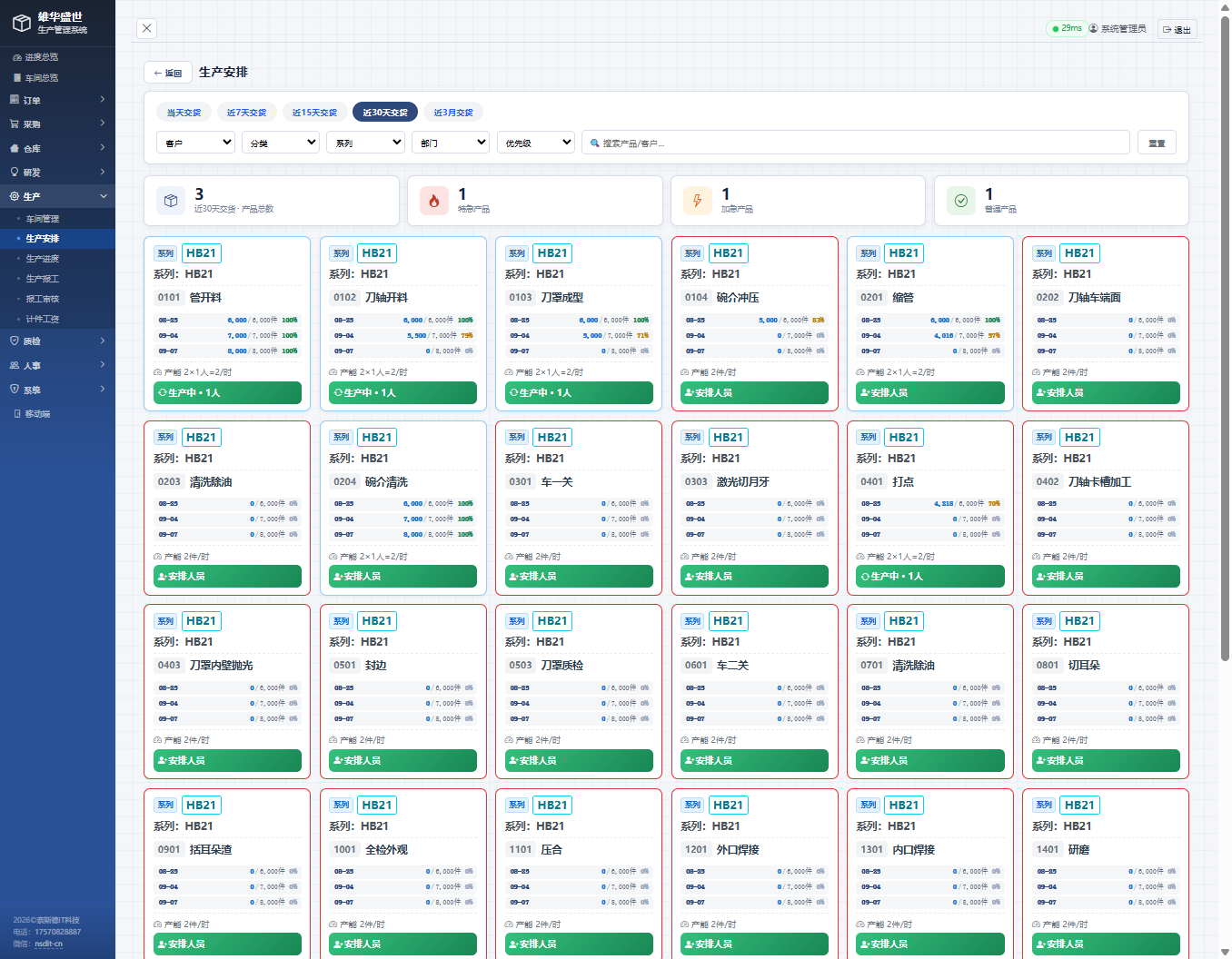Click the 系列 badge on 0403 刀罩内壁抛光 card

pyautogui.click(x=165, y=621)
